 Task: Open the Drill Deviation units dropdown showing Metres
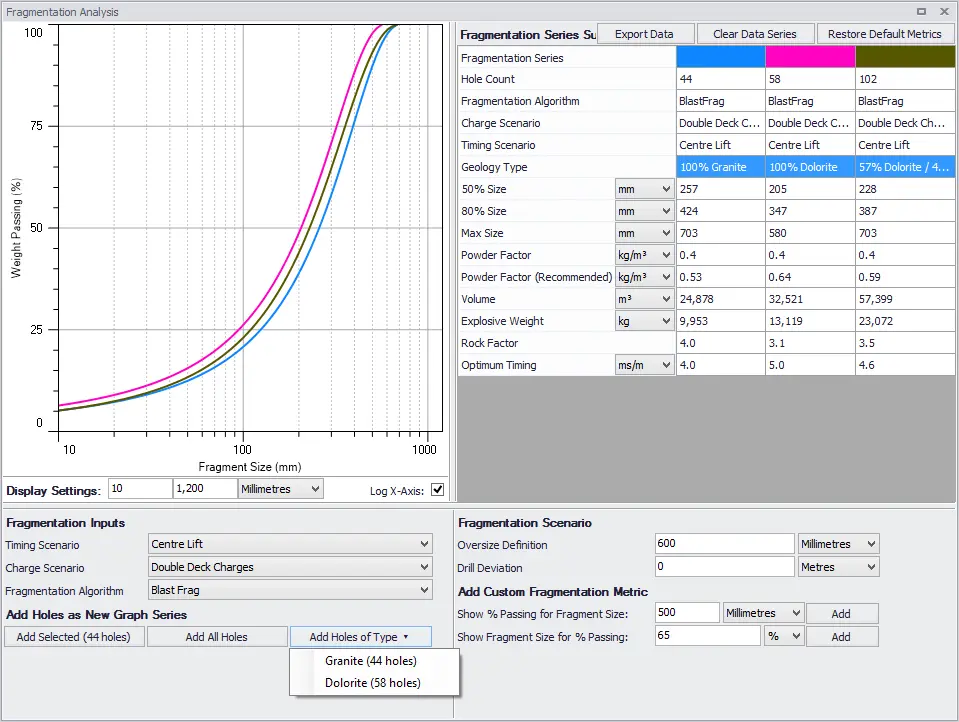point(837,566)
